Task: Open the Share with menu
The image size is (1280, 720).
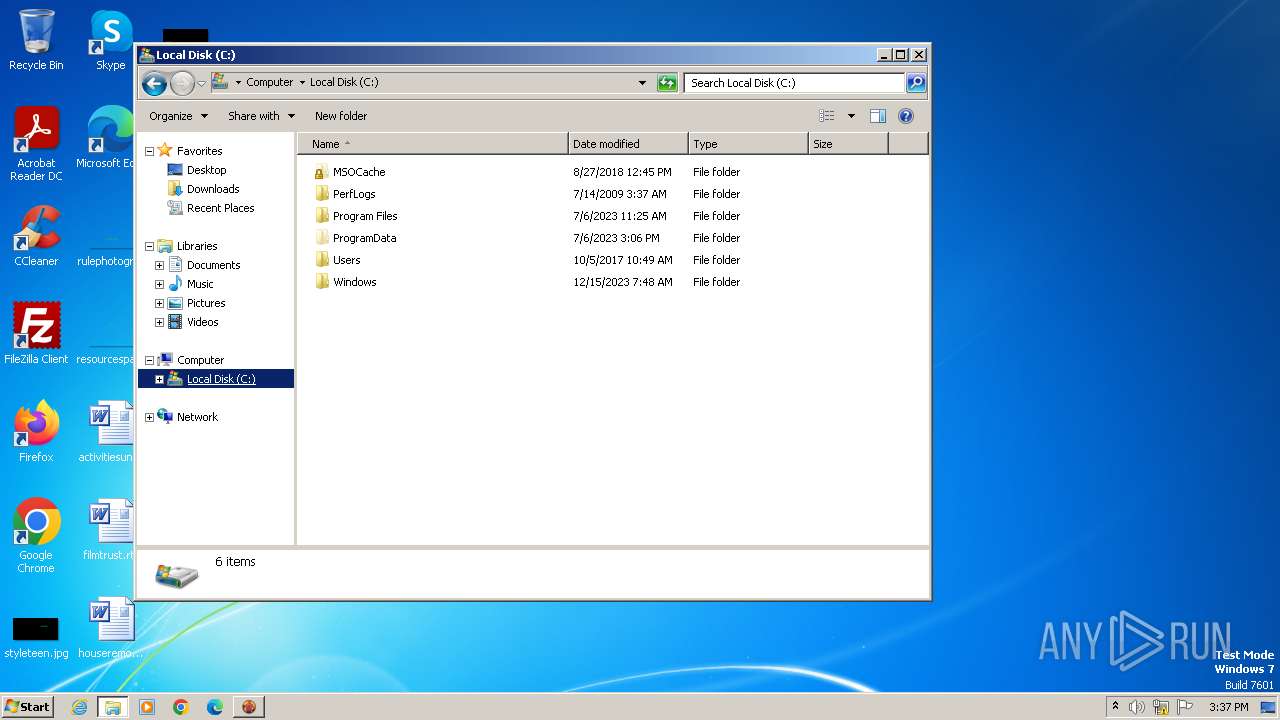Action: pos(261,116)
